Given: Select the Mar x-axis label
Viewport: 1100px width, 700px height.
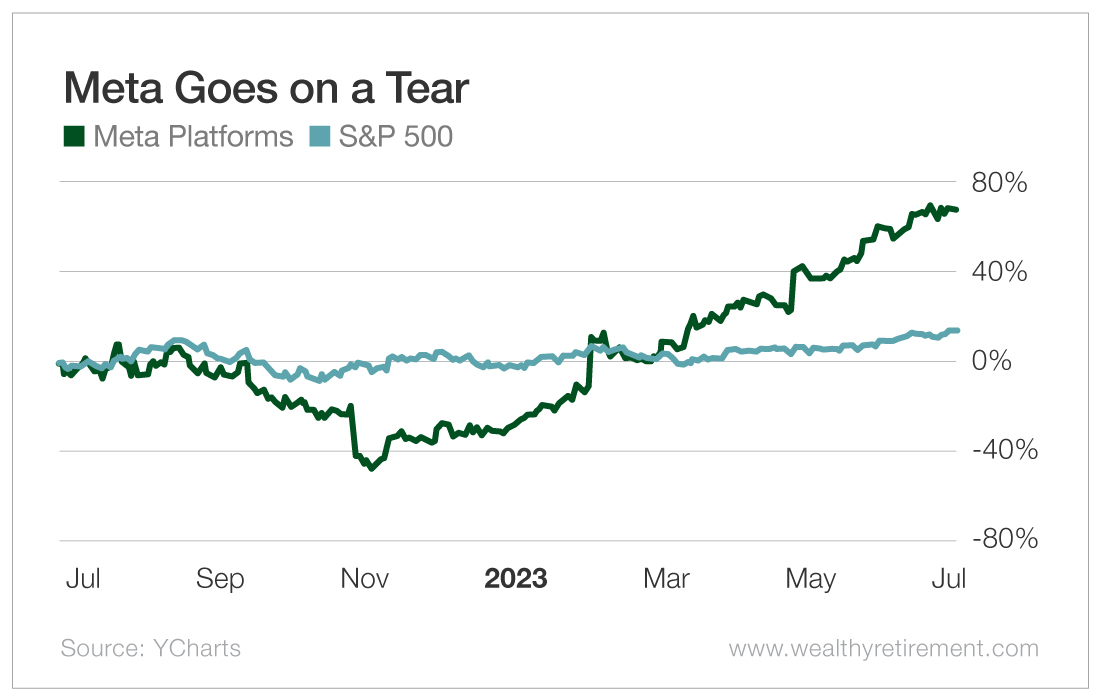Looking at the screenshot, I should 666,579.
